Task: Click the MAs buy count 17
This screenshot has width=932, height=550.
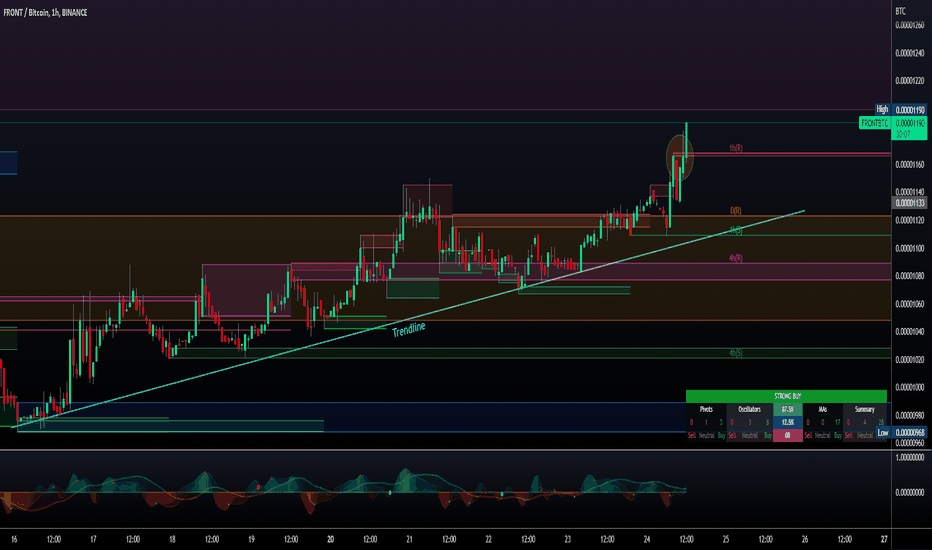Action: (837, 422)
